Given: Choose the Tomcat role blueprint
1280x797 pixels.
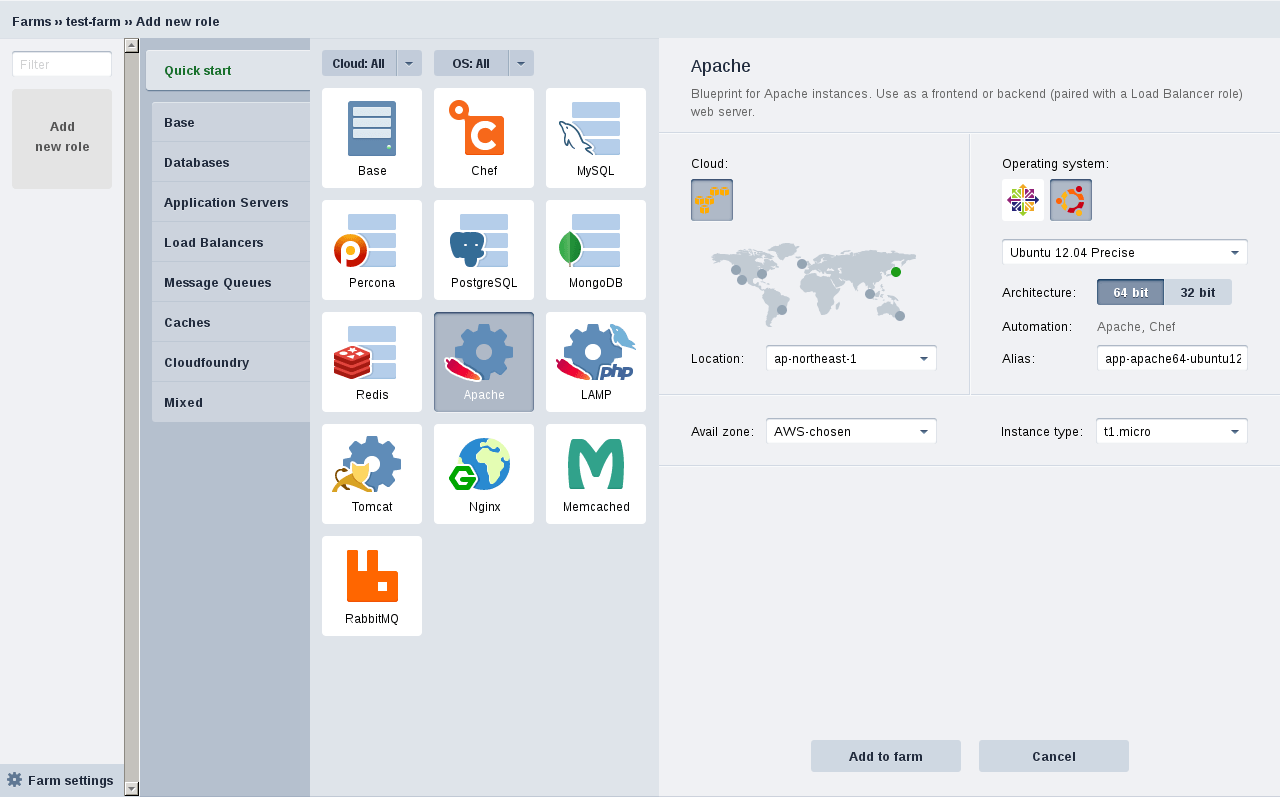Looking at the screenshot, I should (372, 474).
